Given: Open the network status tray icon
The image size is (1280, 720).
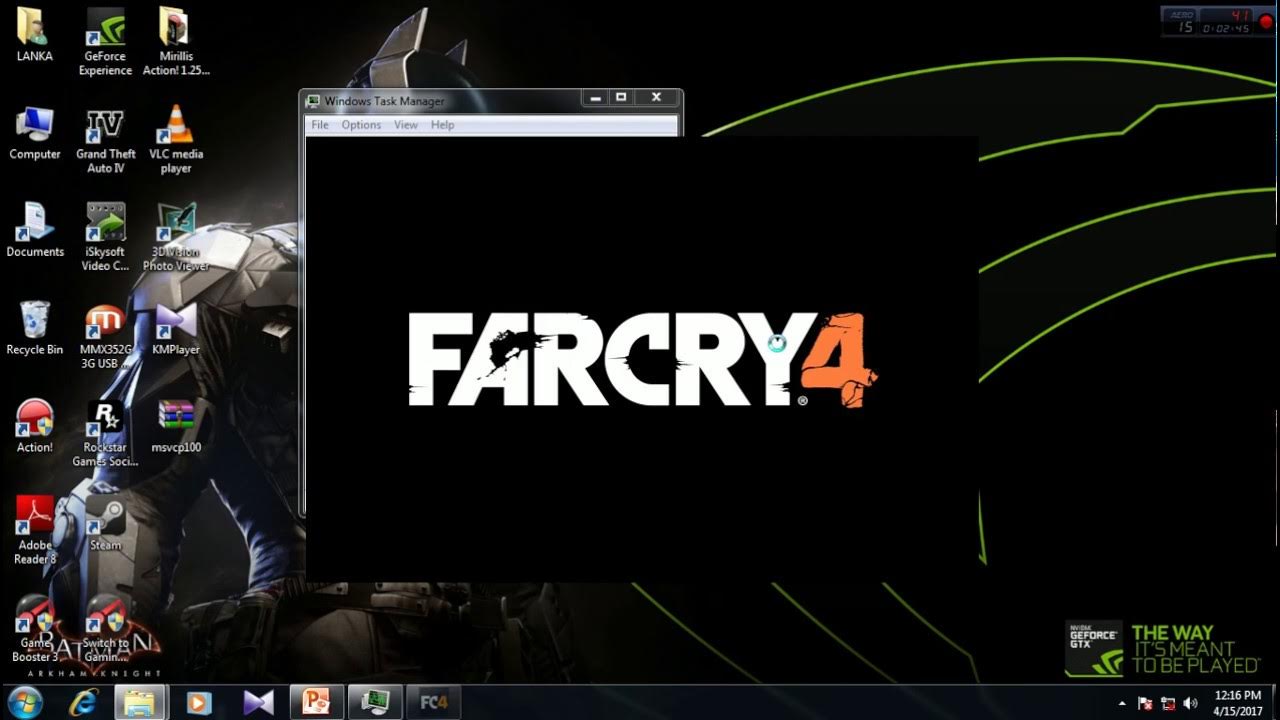Looking at the screenshot, I should click(x=1168, y=703).
